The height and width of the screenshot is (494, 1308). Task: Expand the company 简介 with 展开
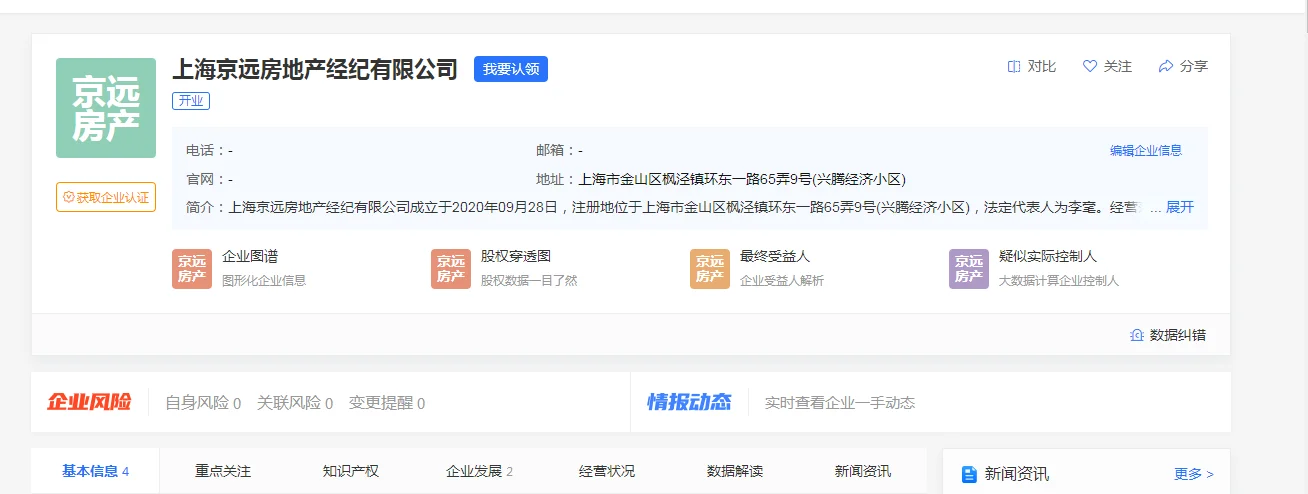click(1180, 207)
